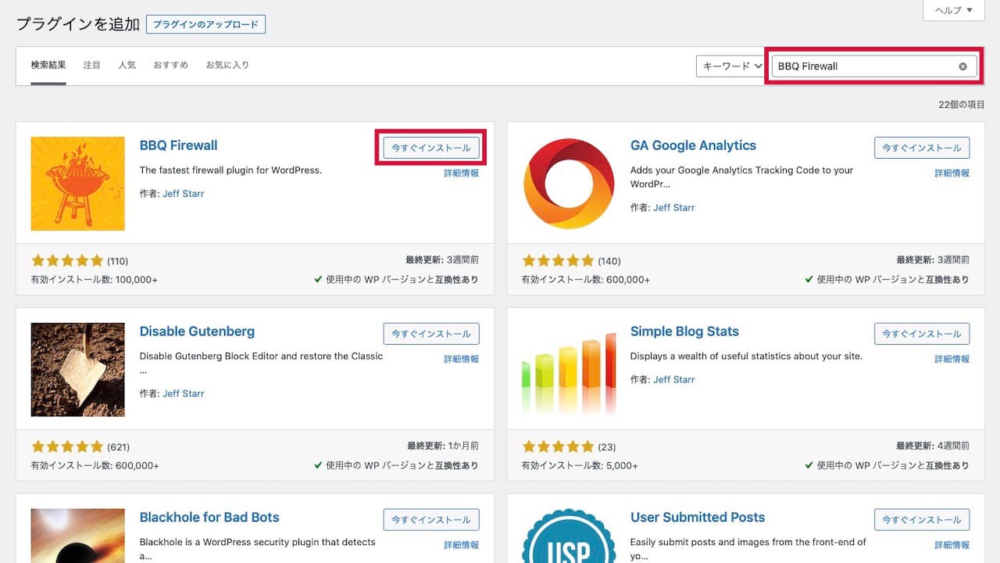Open the BBQ Firewall title link
Viewport: 1000px width, 563px height.
[x=179, y=145]
